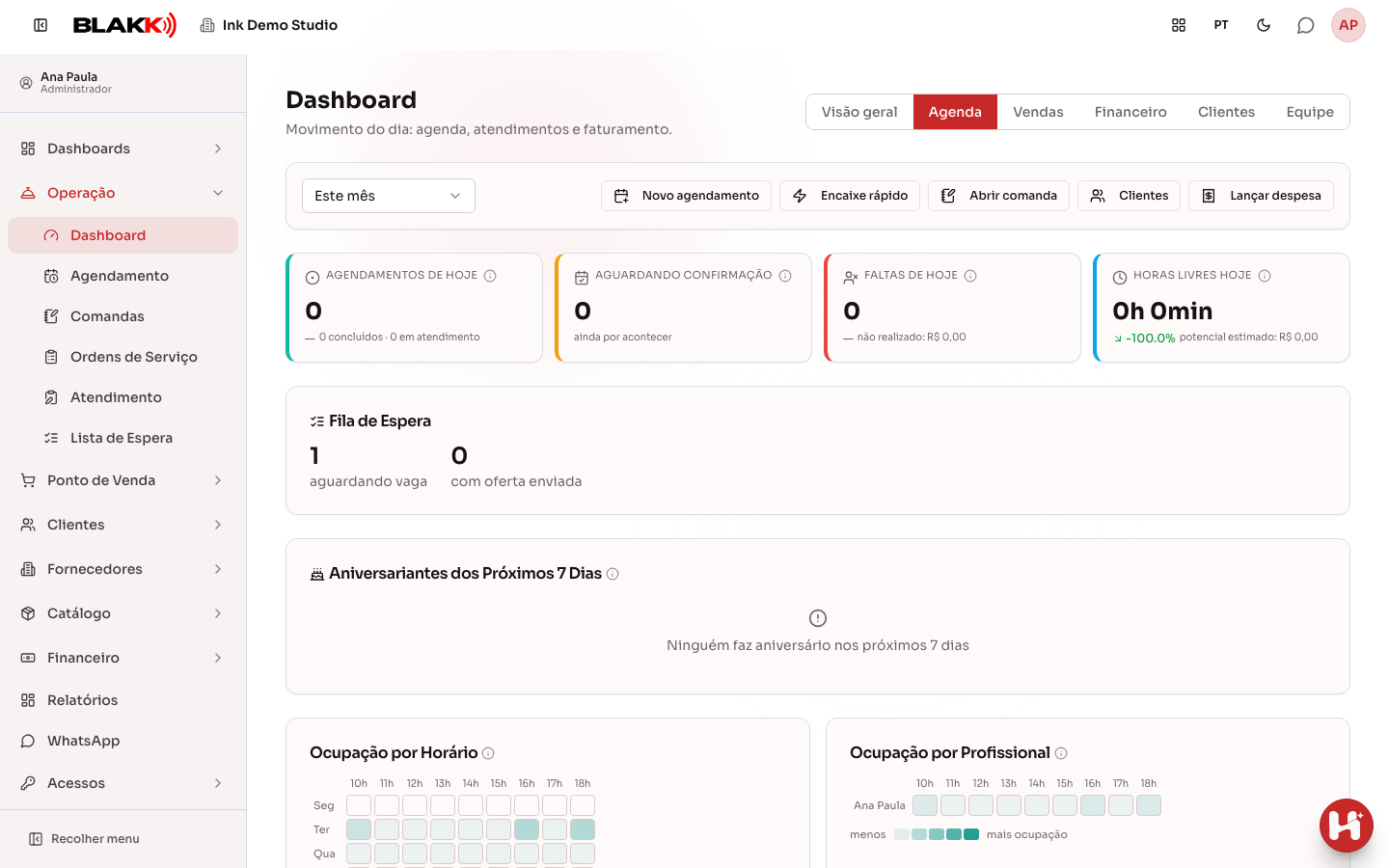Open the apps grid icon in header
The image size is (1389, 868).
coord(1179,25)
